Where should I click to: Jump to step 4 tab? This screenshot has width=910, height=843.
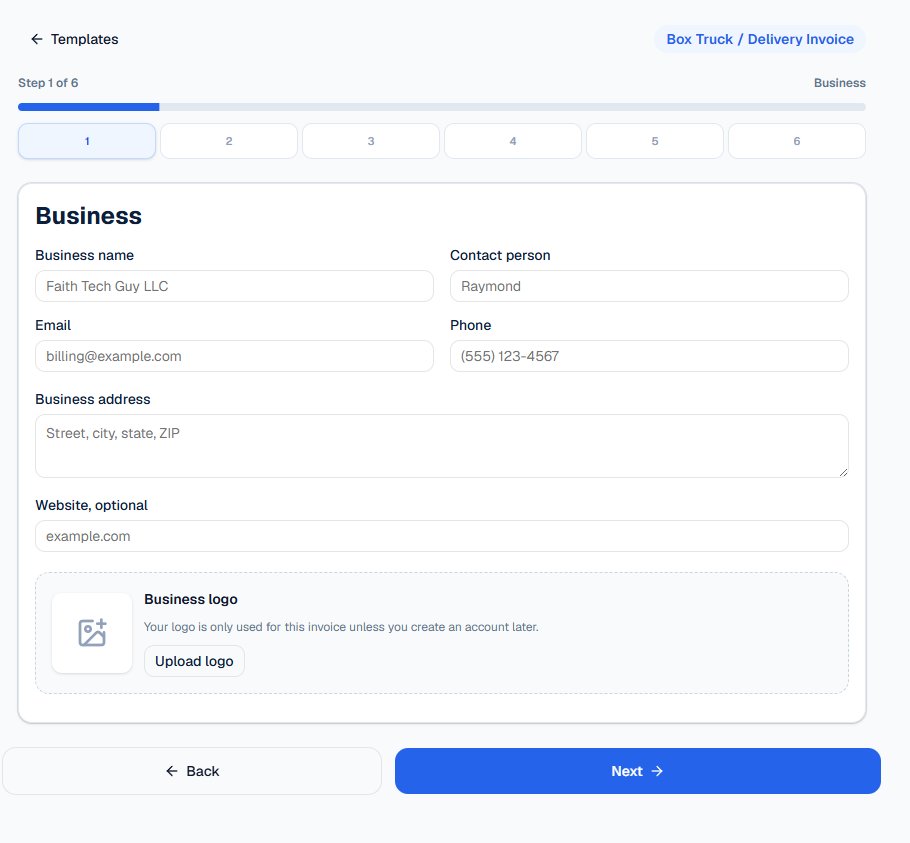513,141
